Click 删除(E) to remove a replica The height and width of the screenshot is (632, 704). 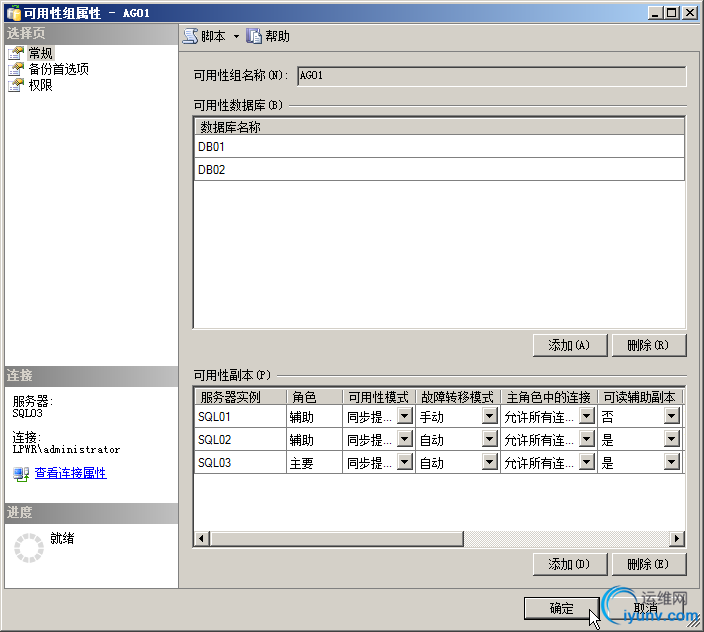649,564
